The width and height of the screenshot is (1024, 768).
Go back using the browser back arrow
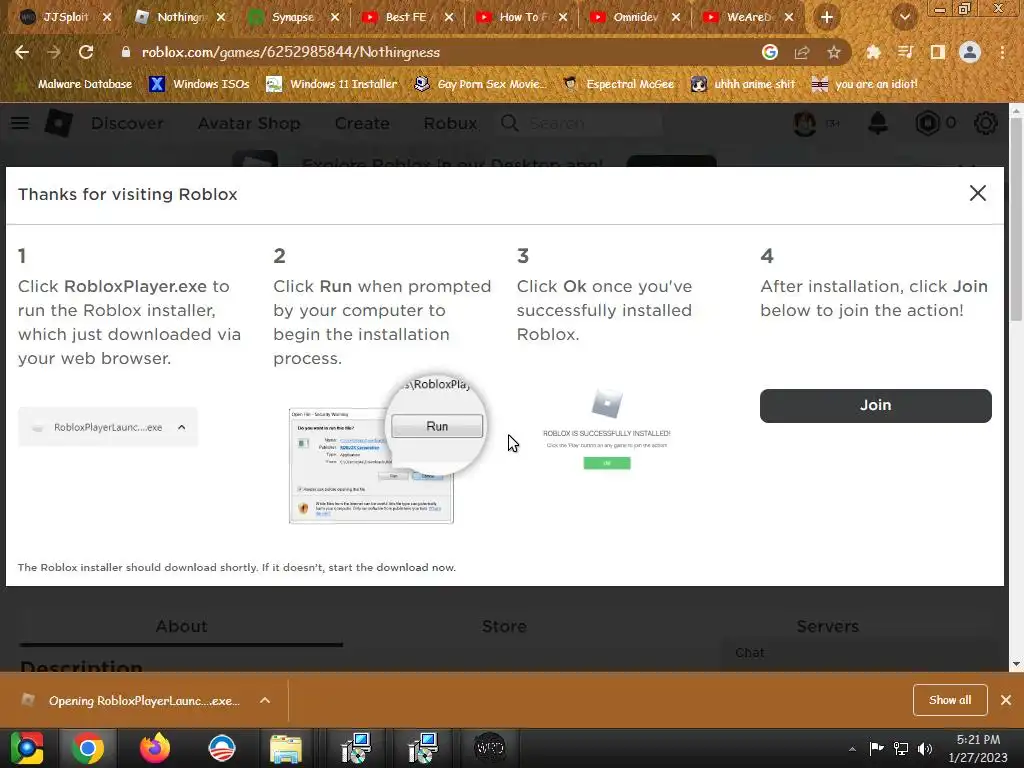point(22,52)
